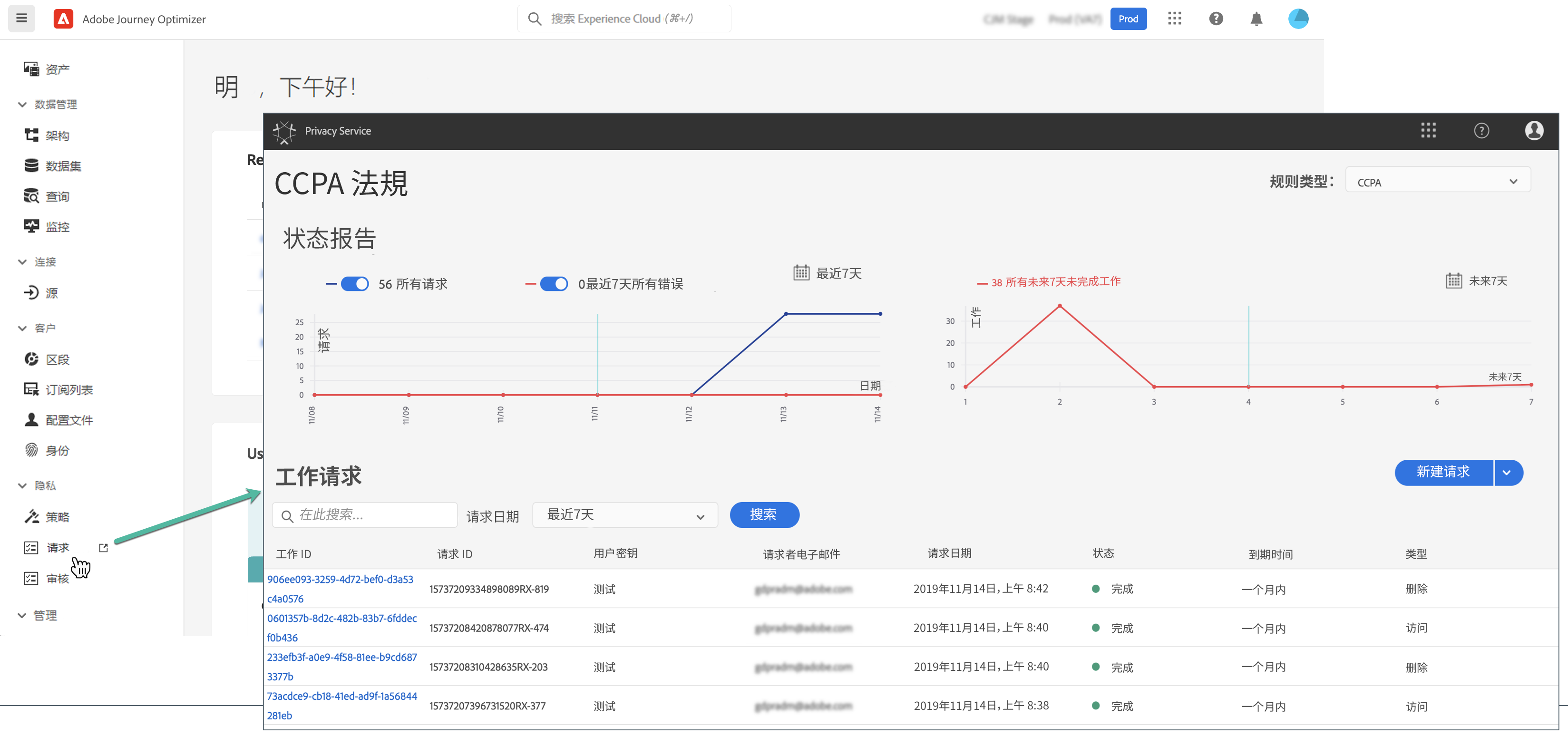Open 数据集 in the sidebar
The height and width of the screenshot is (746, 1568).
[63, 166]
